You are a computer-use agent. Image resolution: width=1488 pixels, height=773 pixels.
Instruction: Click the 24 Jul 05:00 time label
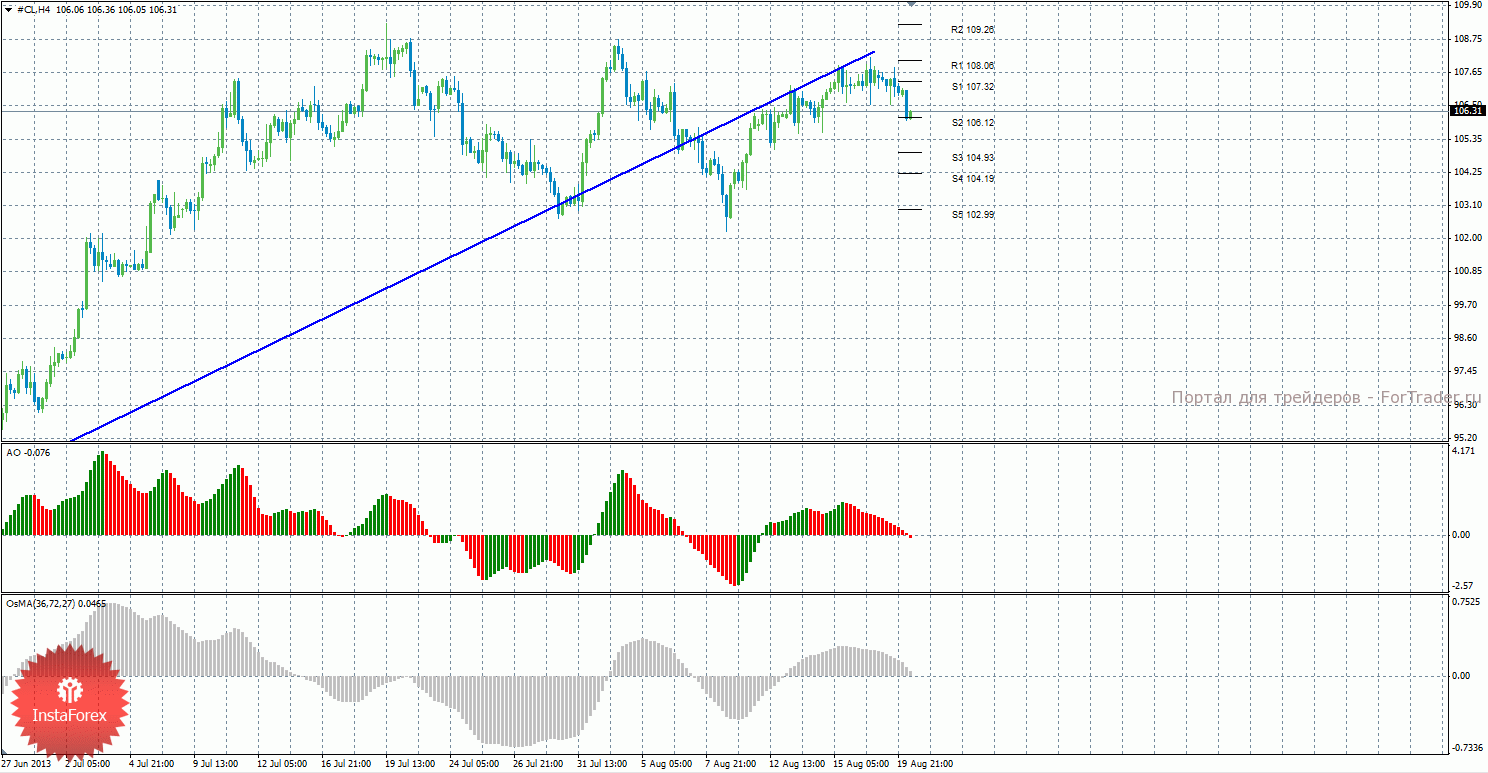[474, 764]
